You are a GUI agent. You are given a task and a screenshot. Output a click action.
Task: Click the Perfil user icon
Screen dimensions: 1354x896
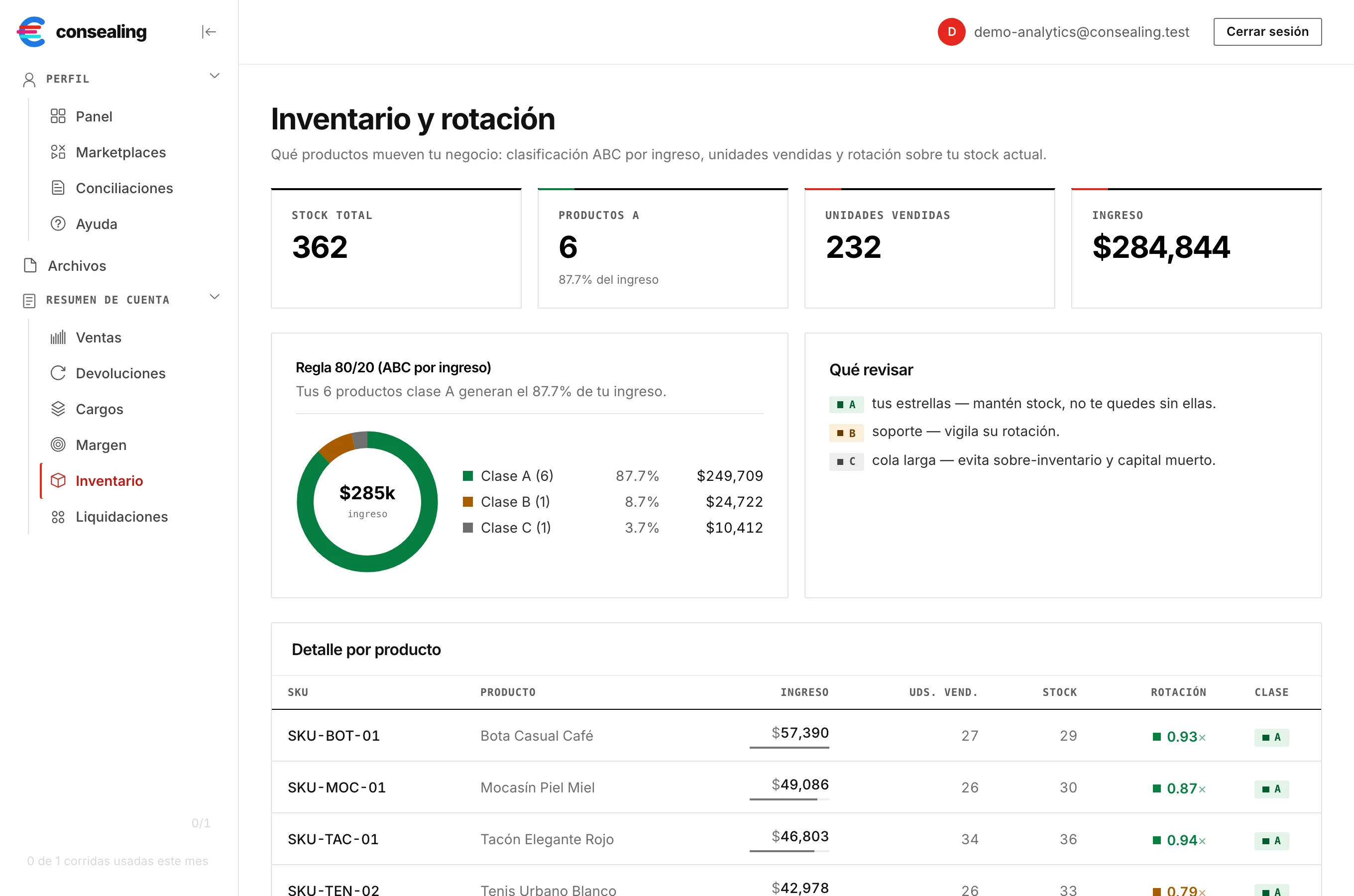29,80
